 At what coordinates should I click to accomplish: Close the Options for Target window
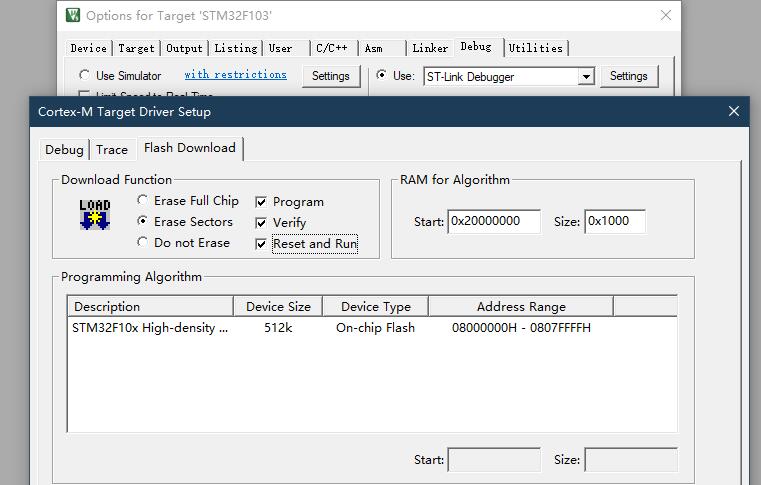(x=666, y=15)
